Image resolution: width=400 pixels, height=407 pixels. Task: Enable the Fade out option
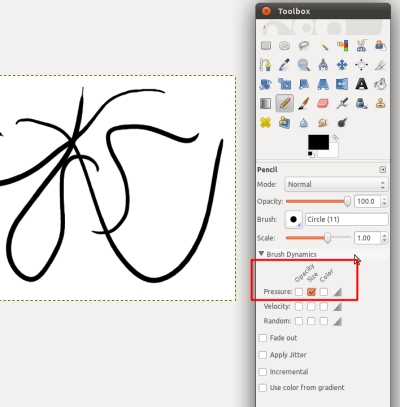(x=263, y=338)
